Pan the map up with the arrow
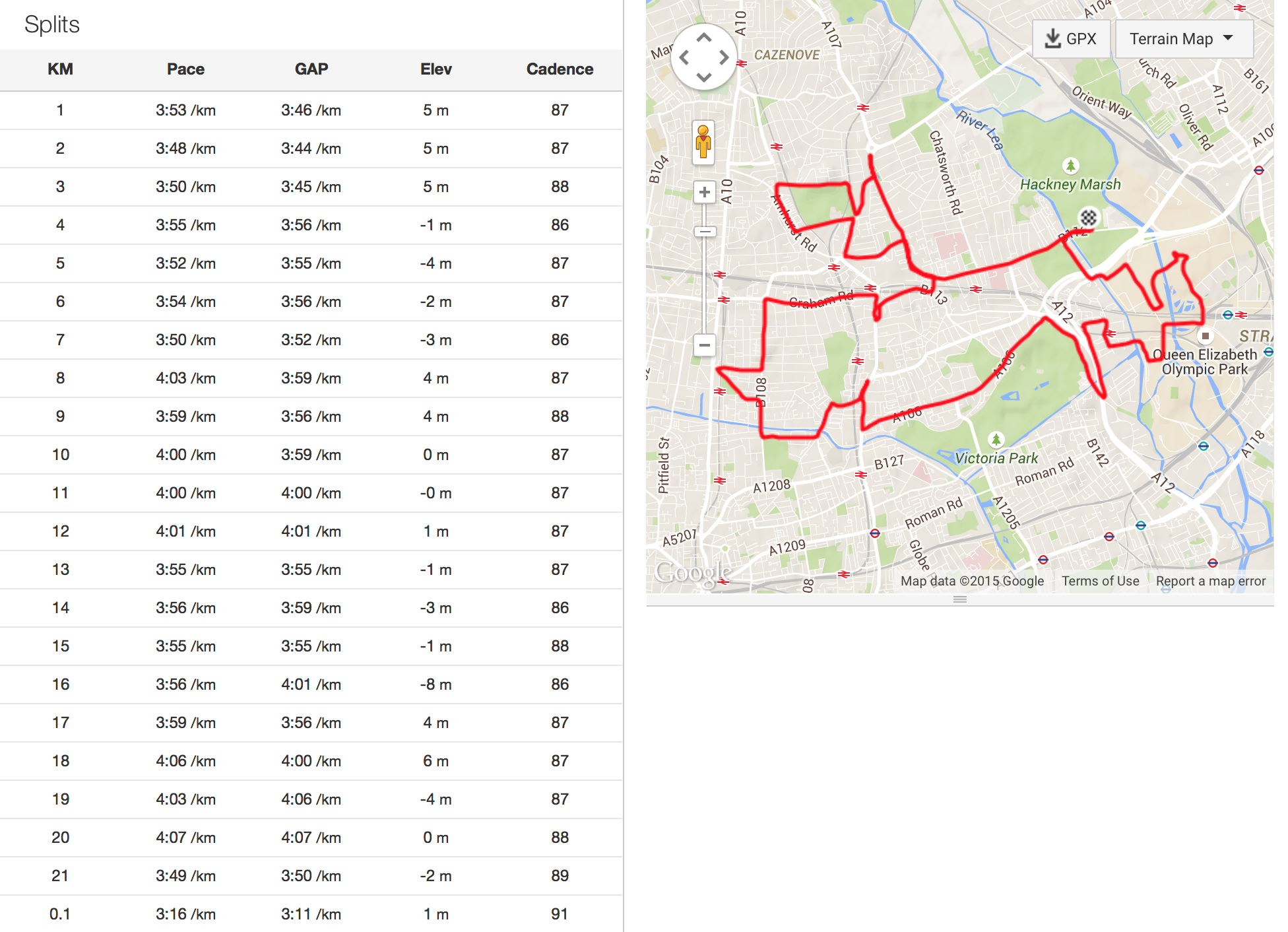 pyautogui.click(x=704, y=38)
